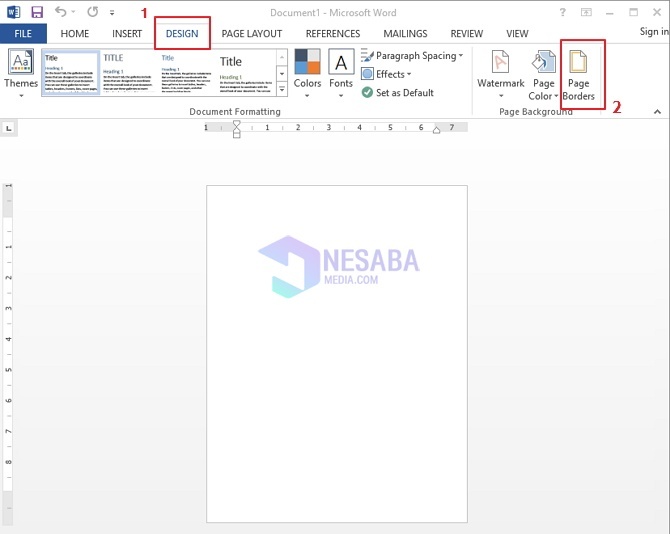The image size is (670, 534).
Task: Open the MAILINGS tab
Action: point(405,34)
